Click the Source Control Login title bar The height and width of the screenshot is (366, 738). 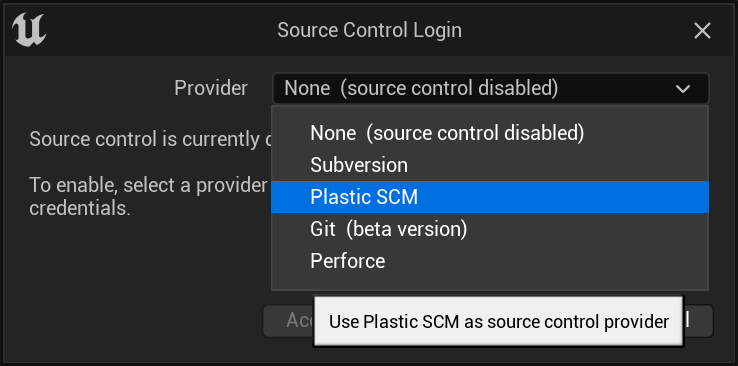369,31
